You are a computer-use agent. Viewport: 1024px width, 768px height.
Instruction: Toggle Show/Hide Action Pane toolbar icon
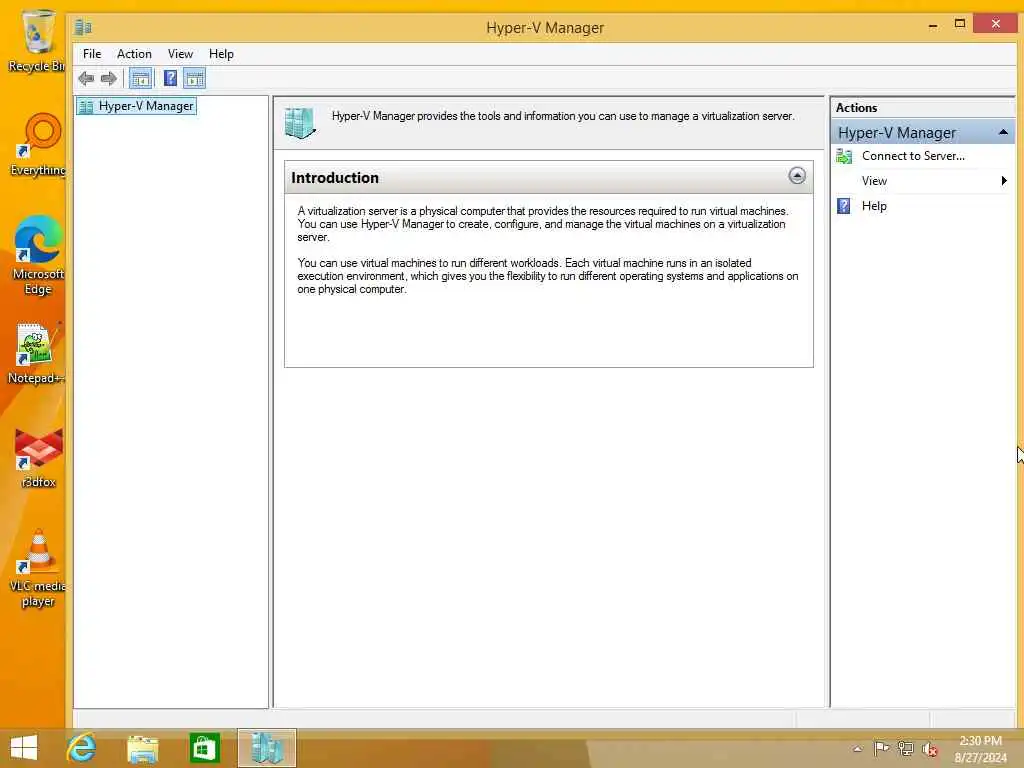click(195, 79)
